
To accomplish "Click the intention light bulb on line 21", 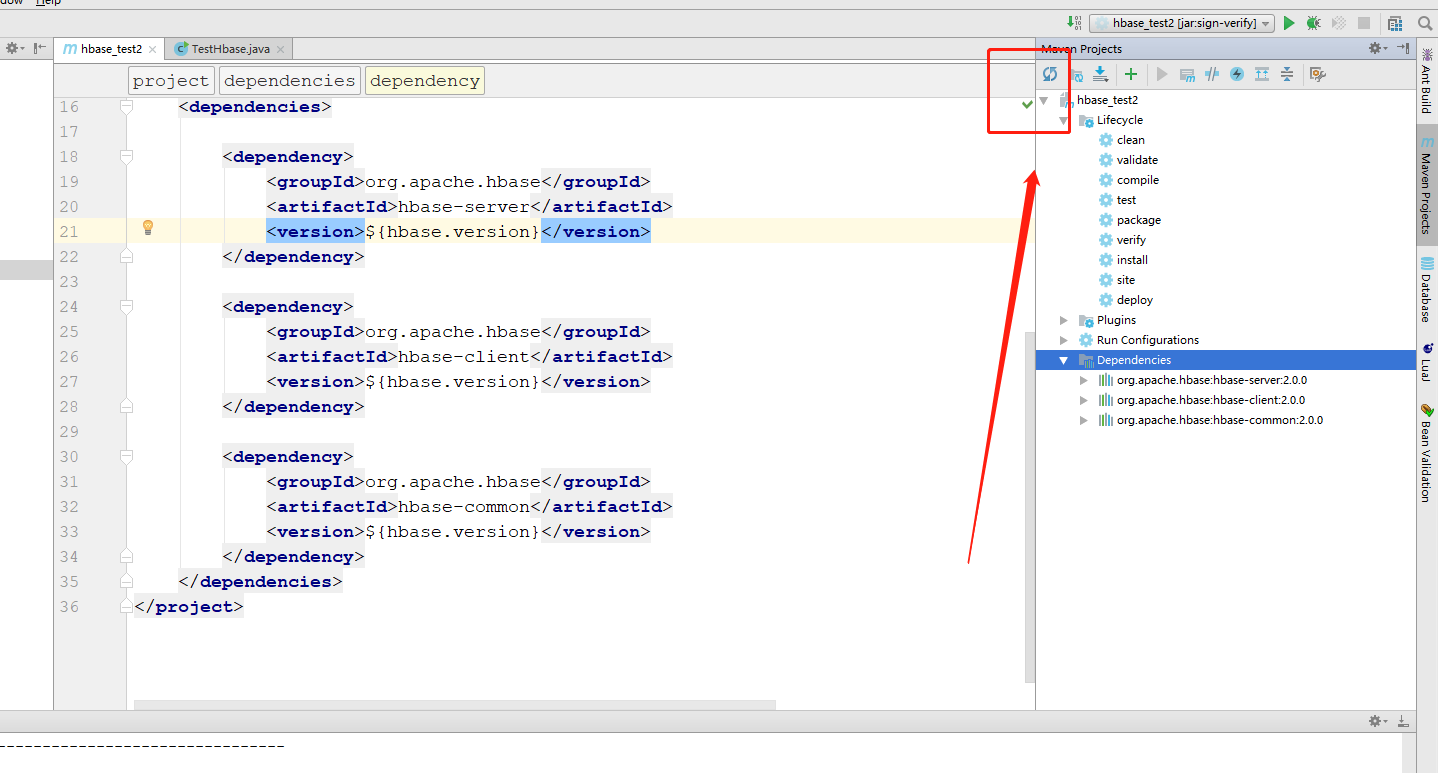I will 148,228.
